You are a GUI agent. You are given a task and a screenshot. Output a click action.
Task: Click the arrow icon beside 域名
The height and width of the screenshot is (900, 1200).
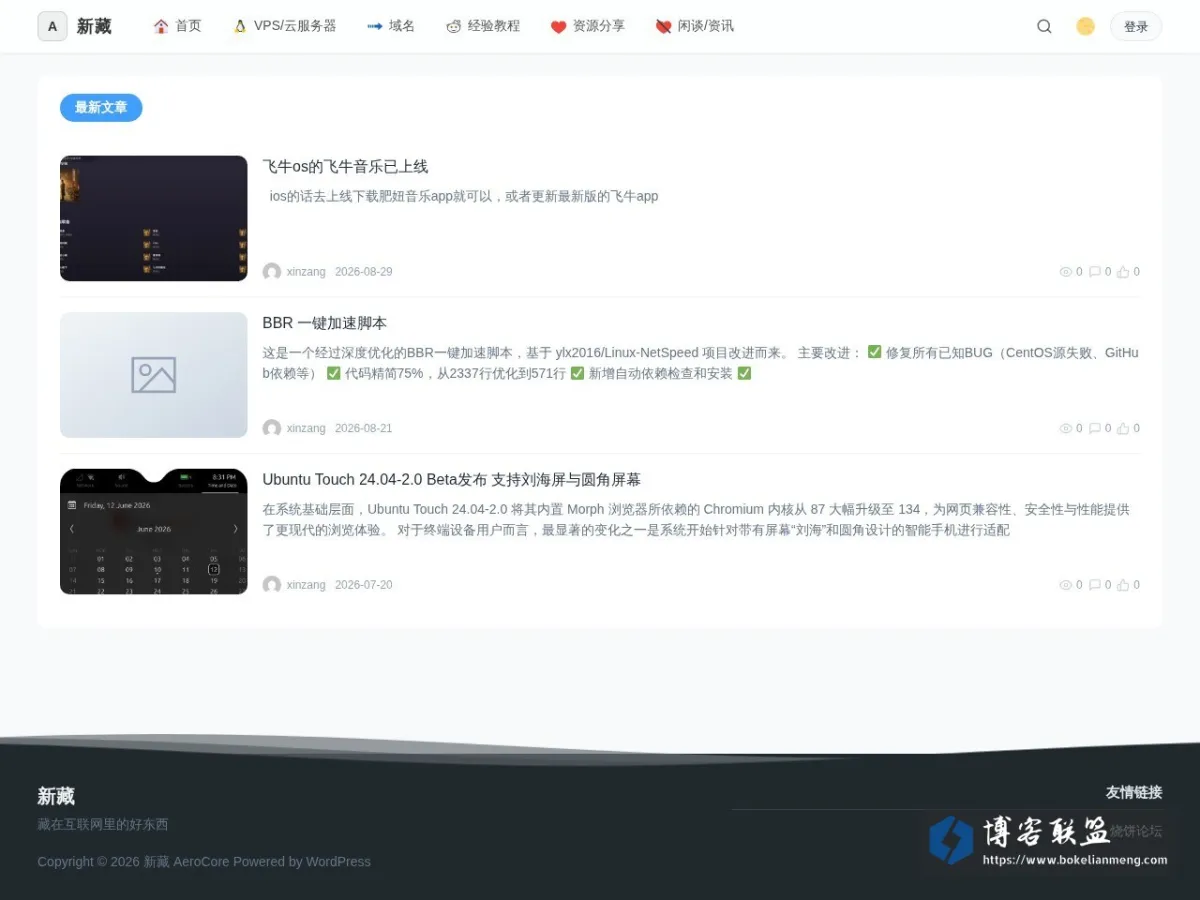375,26
